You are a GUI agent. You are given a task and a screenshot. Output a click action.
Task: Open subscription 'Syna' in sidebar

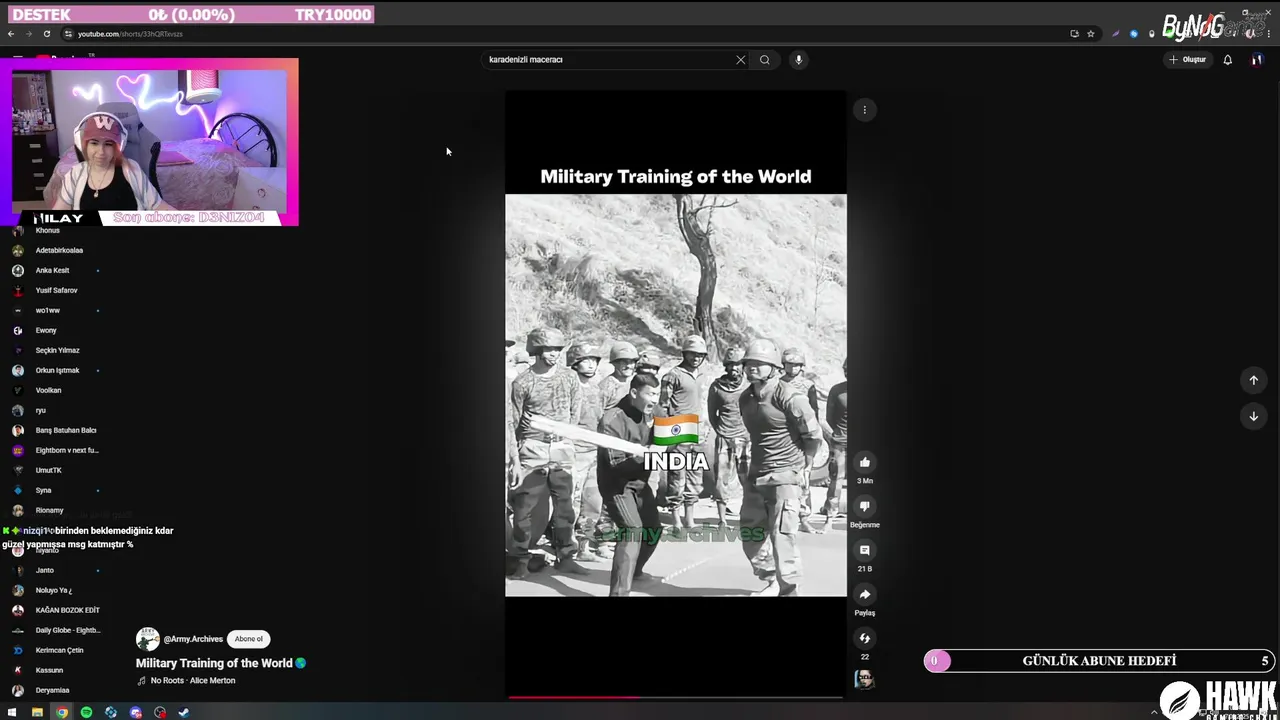pos(43,490)
